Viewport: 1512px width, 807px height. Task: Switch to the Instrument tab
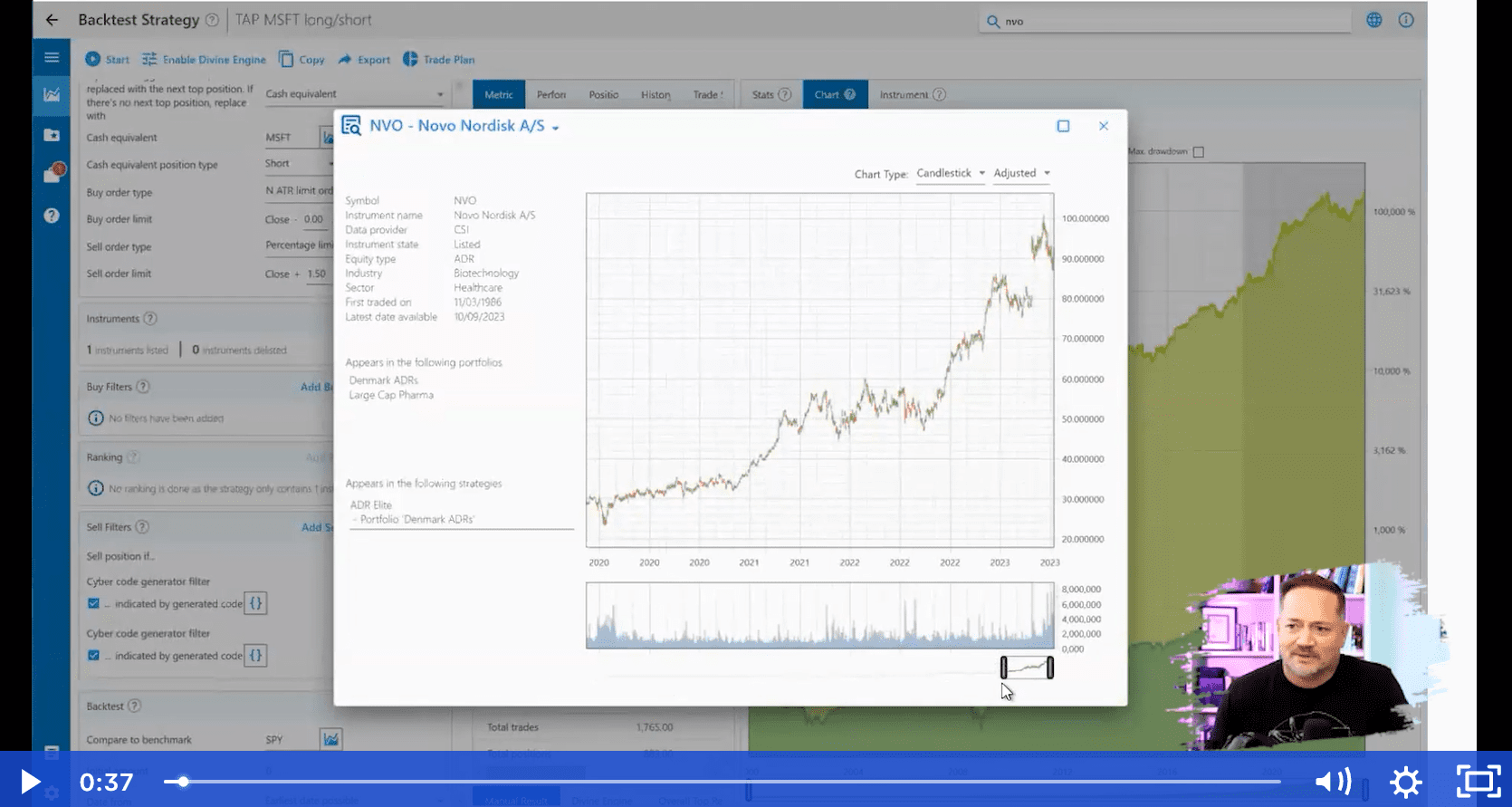pos(912,94)
